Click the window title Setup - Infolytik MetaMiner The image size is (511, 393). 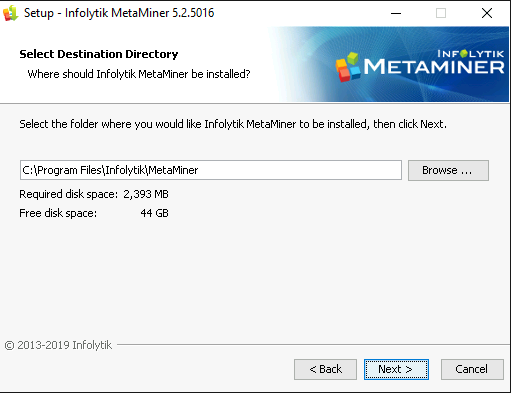click(119, 13)
